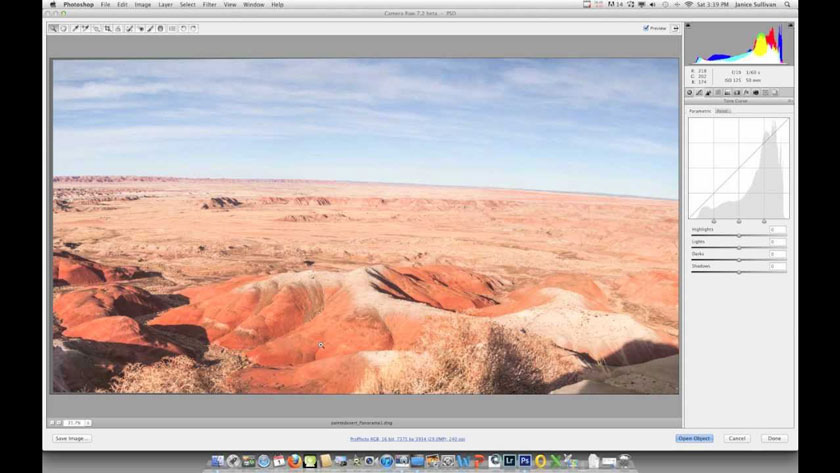The height and width of the screenshot is (473, 840).
Task: Click the Done button
Action: click(774, 438)
